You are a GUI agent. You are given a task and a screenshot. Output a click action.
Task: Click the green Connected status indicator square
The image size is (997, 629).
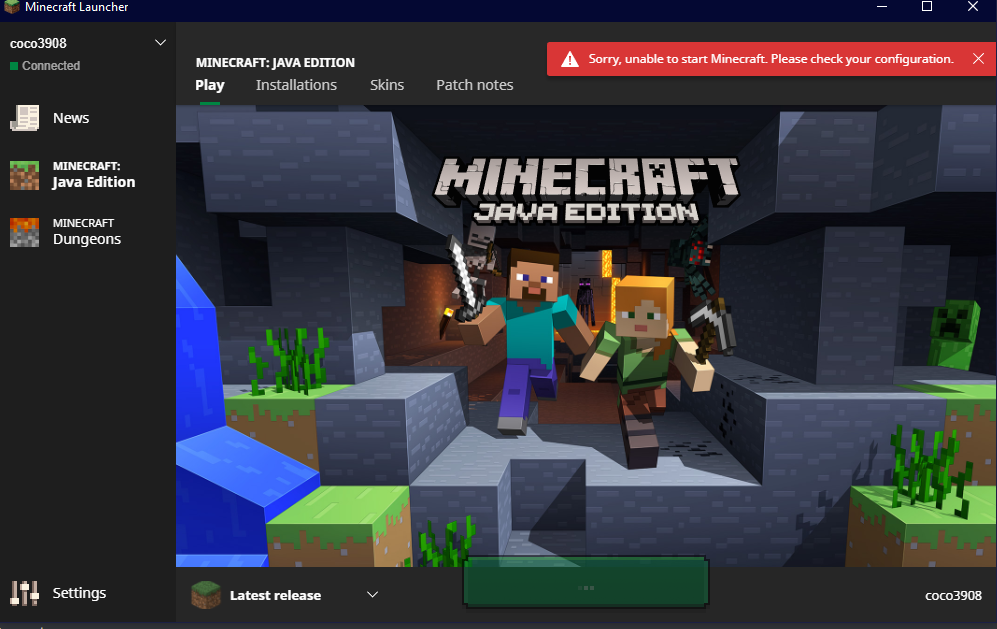click(x=13, y=66)
